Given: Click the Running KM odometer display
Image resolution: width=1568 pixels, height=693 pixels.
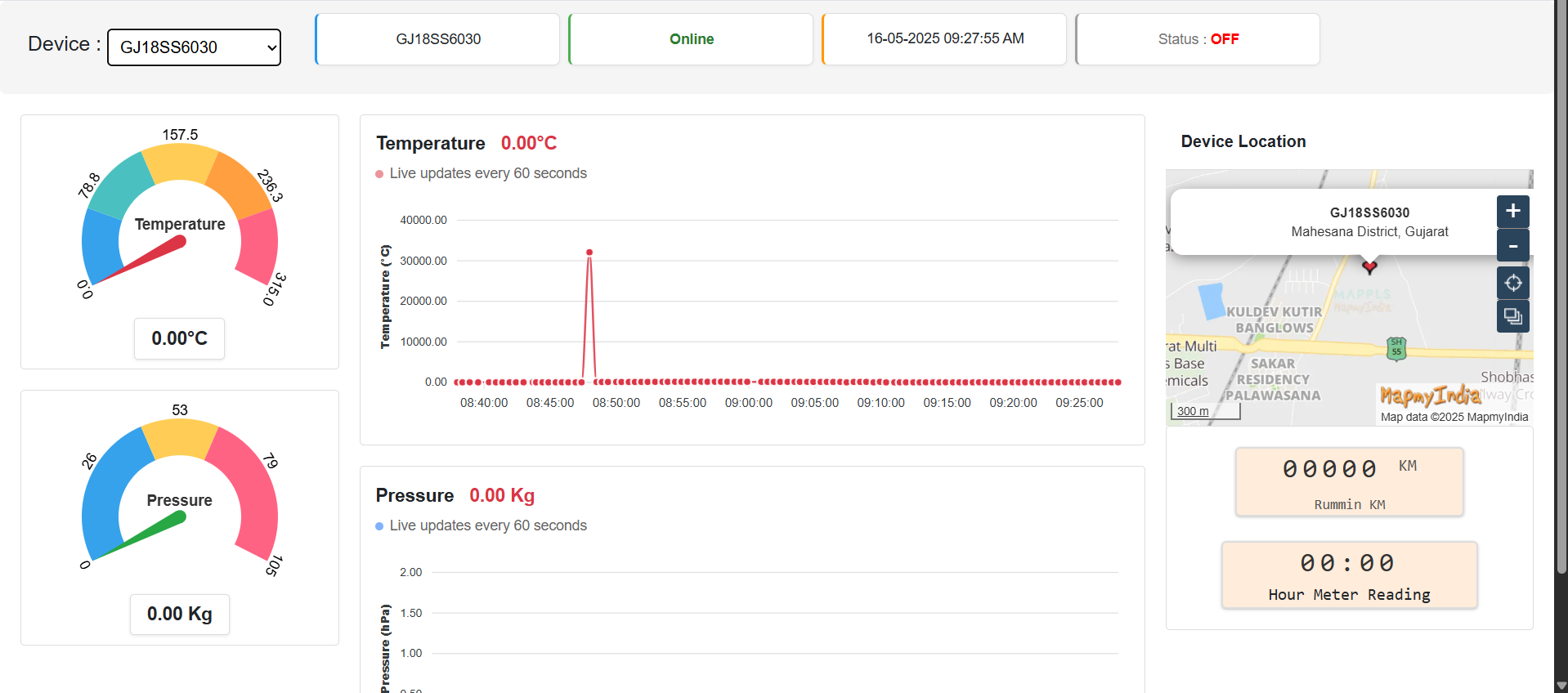Looking at the screenshot, I should (x=1349, y=481).
